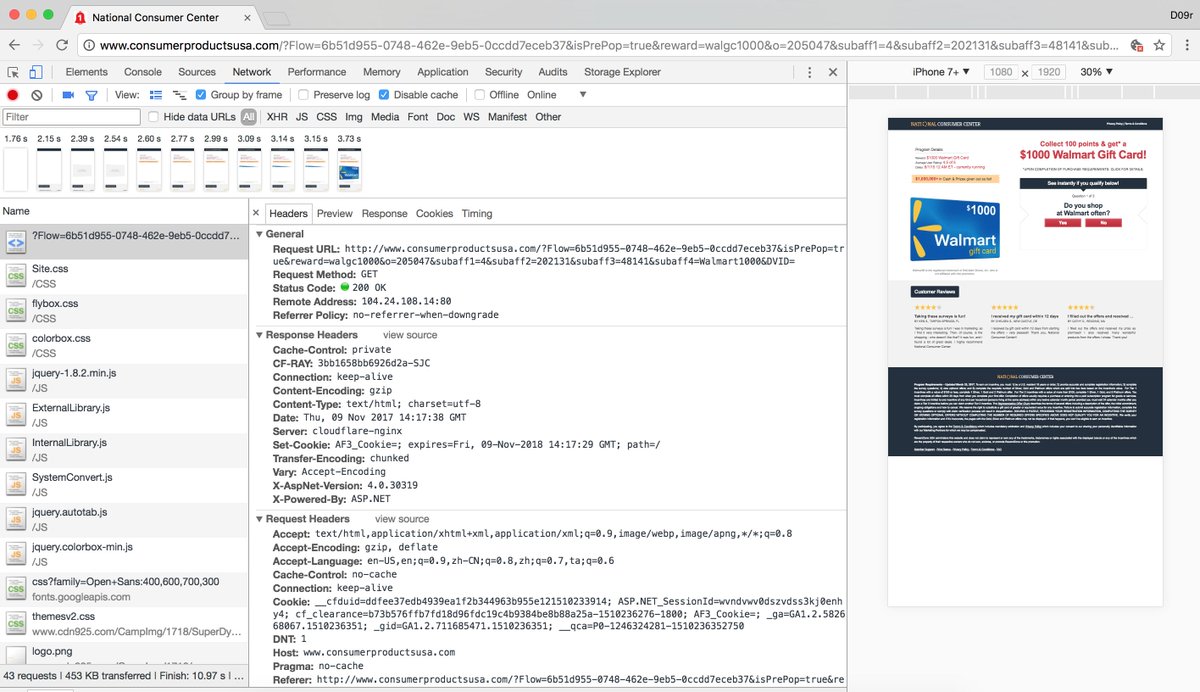Open the Online throttling dropdown
The width and height of the screenshot is (1200, 692).
[x=557, y=95]
